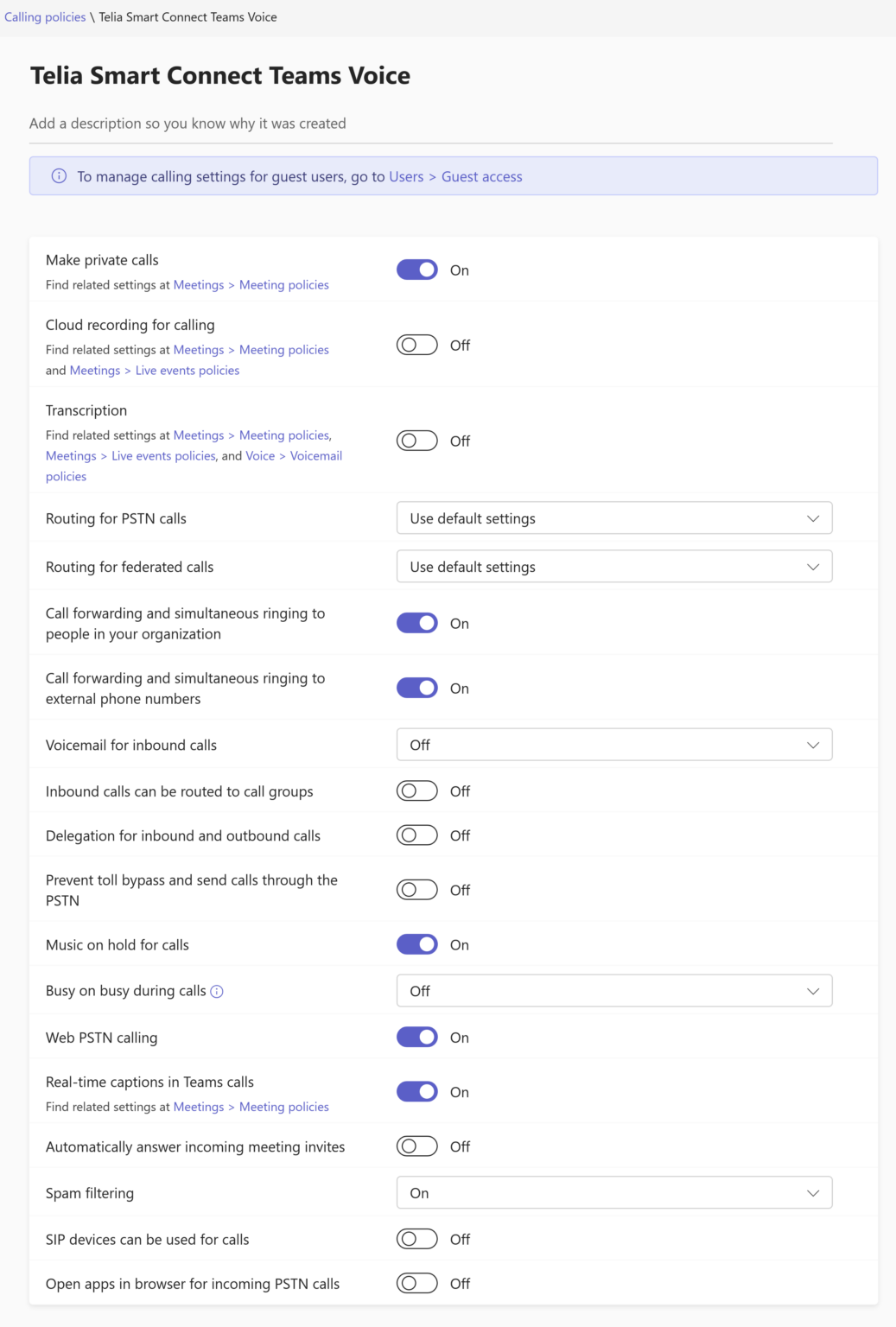Open Routing for PSTN calls dropdown

(614, 518)
